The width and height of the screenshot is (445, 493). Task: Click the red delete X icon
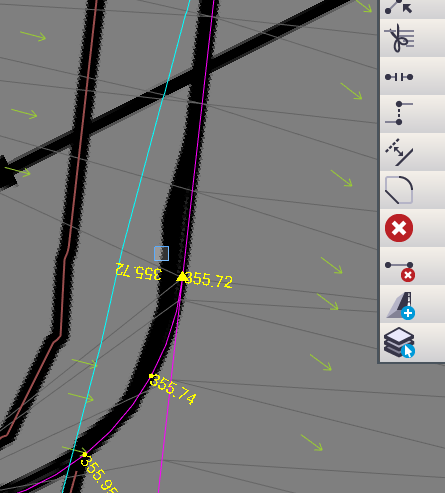399,228
